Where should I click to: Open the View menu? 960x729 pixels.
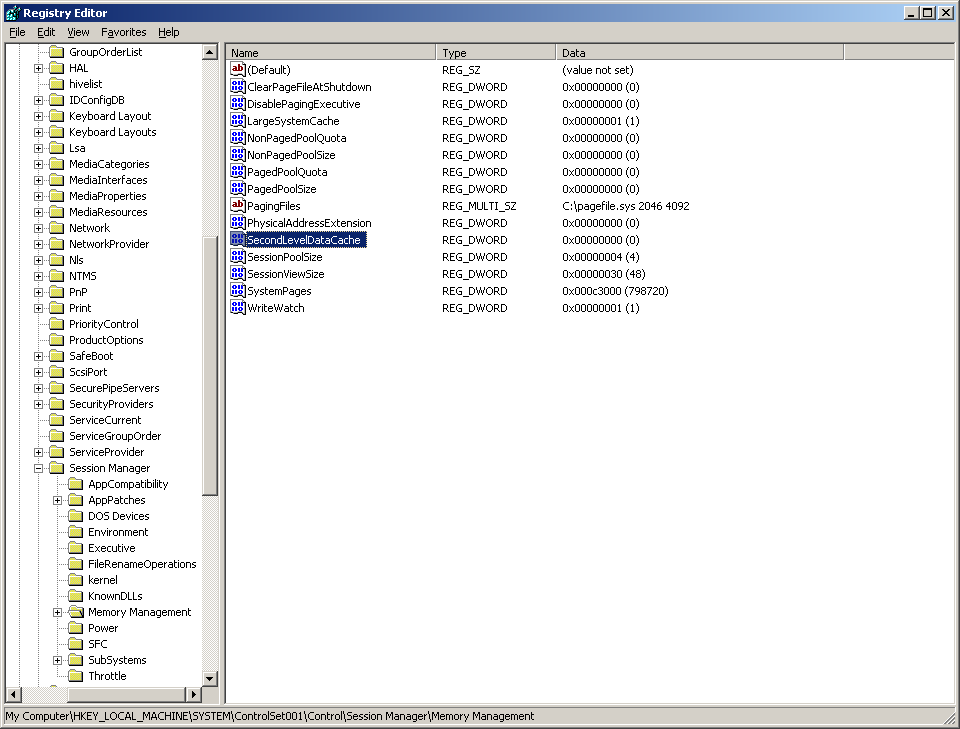point(78,32)
